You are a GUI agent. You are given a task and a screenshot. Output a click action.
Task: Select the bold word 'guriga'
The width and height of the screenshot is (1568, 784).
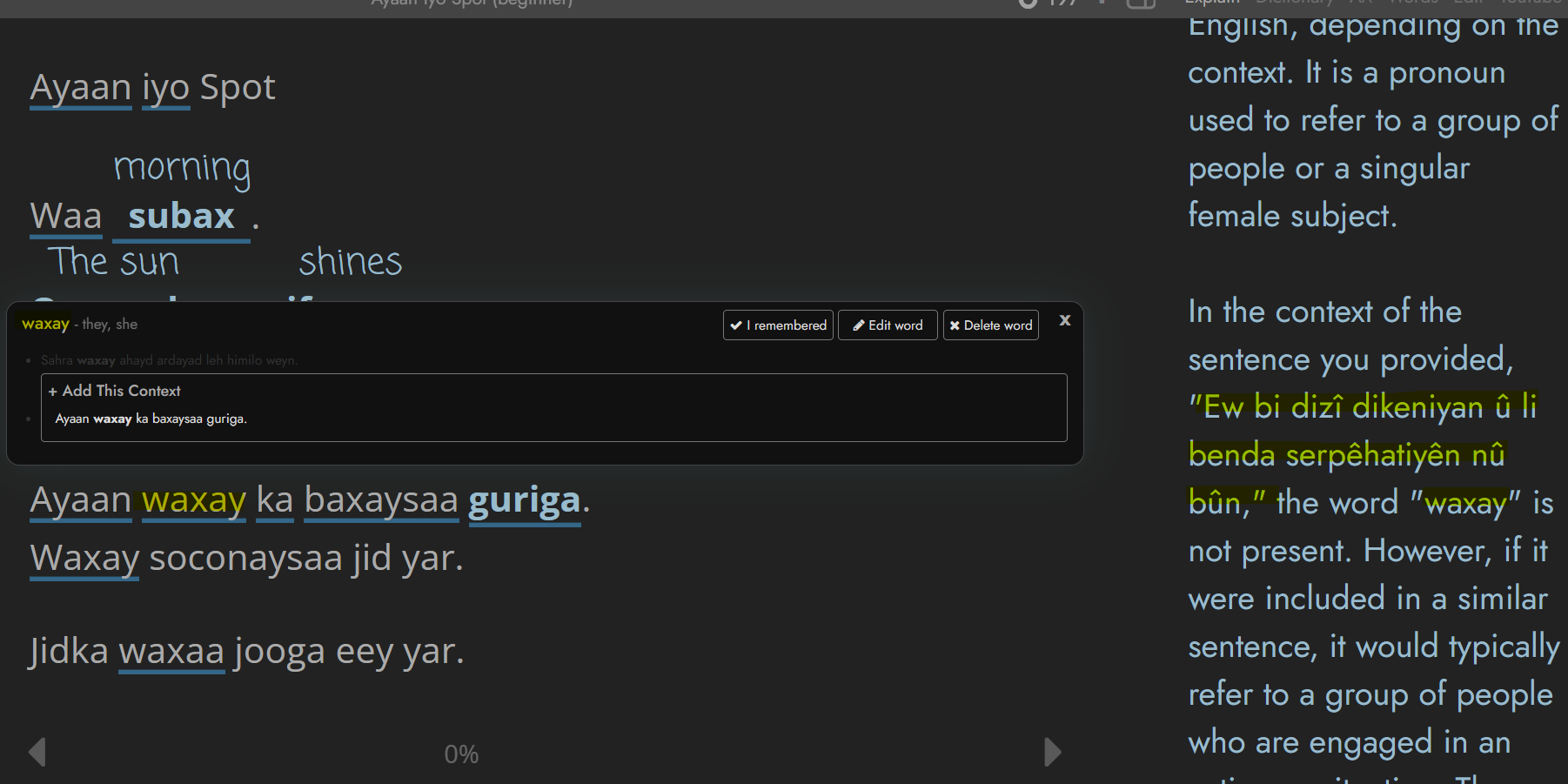coord(524,501)
